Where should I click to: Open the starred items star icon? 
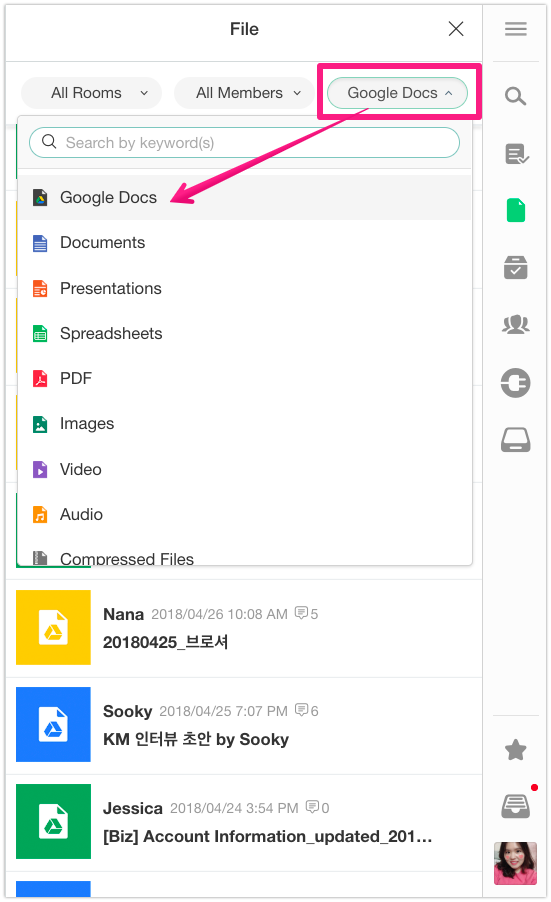(515, 750)
